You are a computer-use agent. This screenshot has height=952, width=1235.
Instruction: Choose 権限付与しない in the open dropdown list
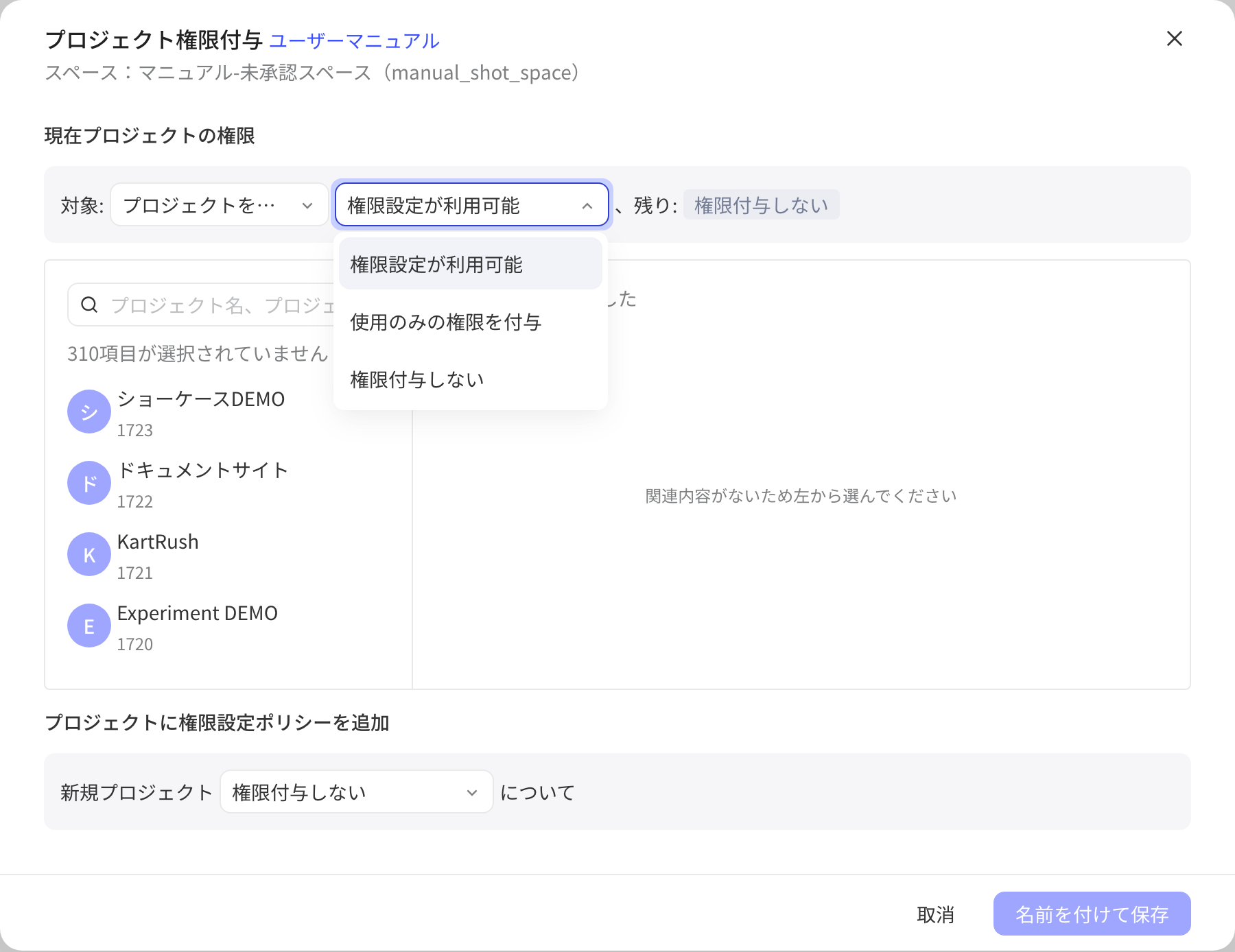[471, 379]
